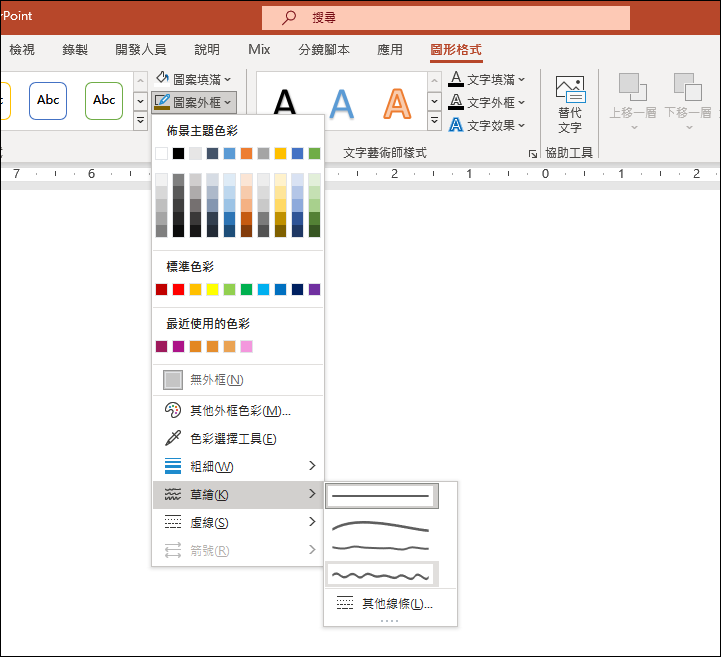Pick the white theme color swatch

click(x=161, y=154)
